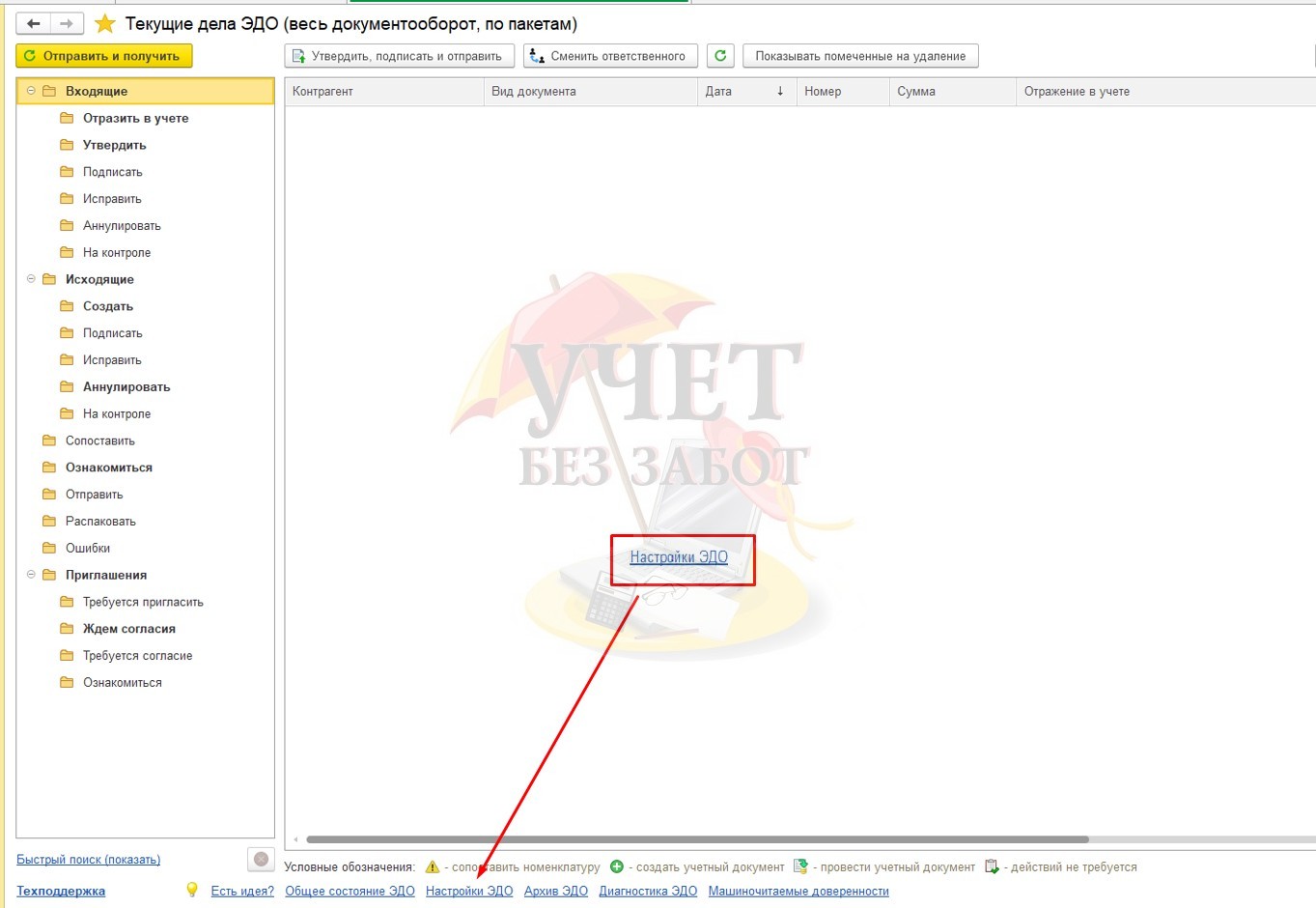Open На контроле under Исходящие

(x=117, y=414)
